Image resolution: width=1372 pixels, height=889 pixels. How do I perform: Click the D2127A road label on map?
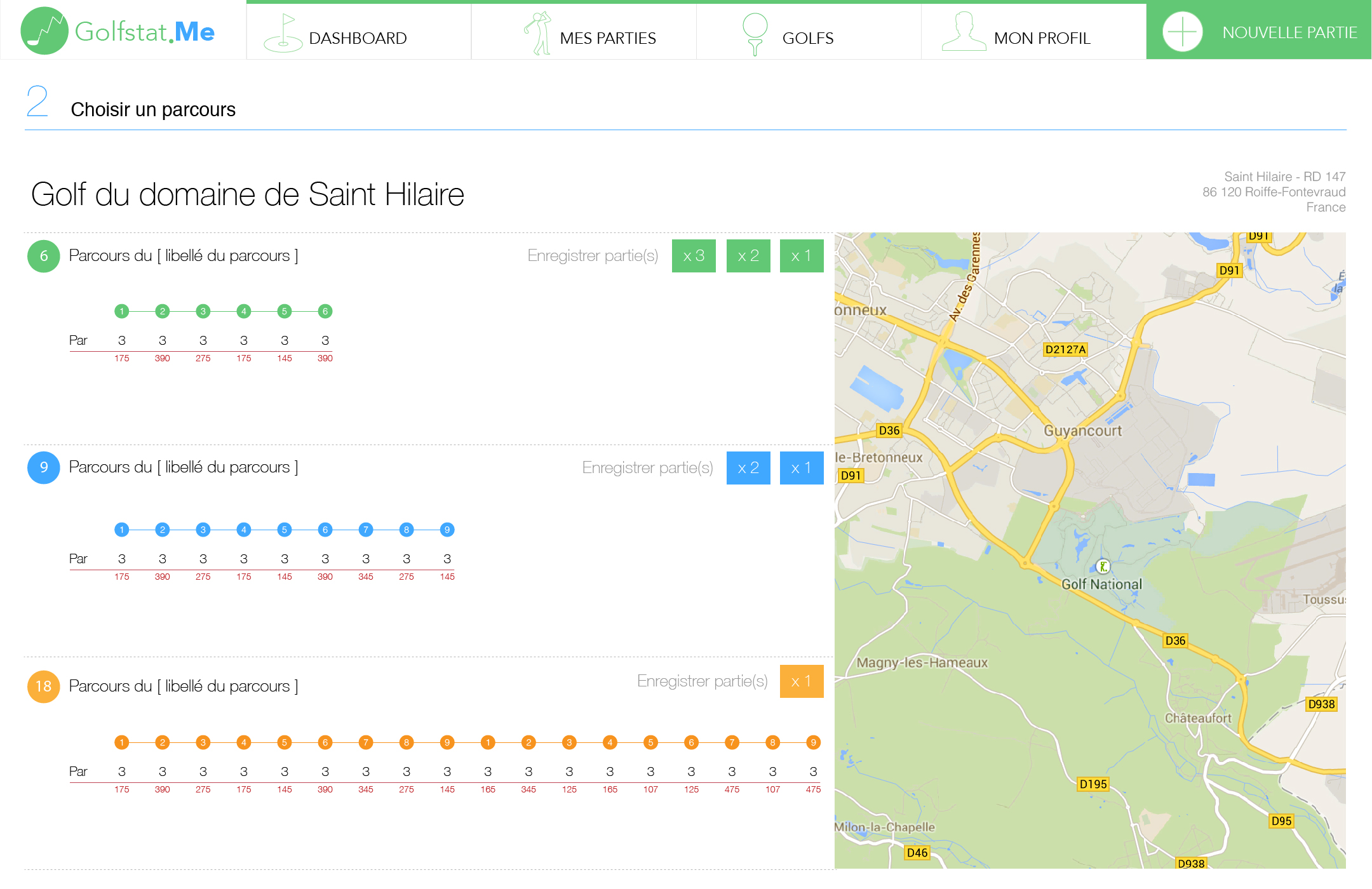pos(1065,349)
